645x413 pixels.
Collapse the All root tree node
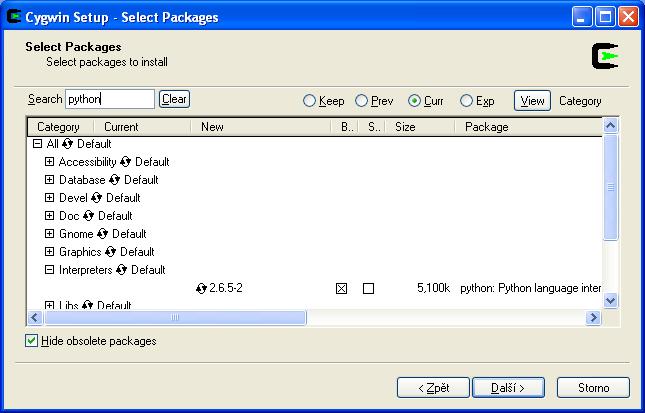coord(37,144)
